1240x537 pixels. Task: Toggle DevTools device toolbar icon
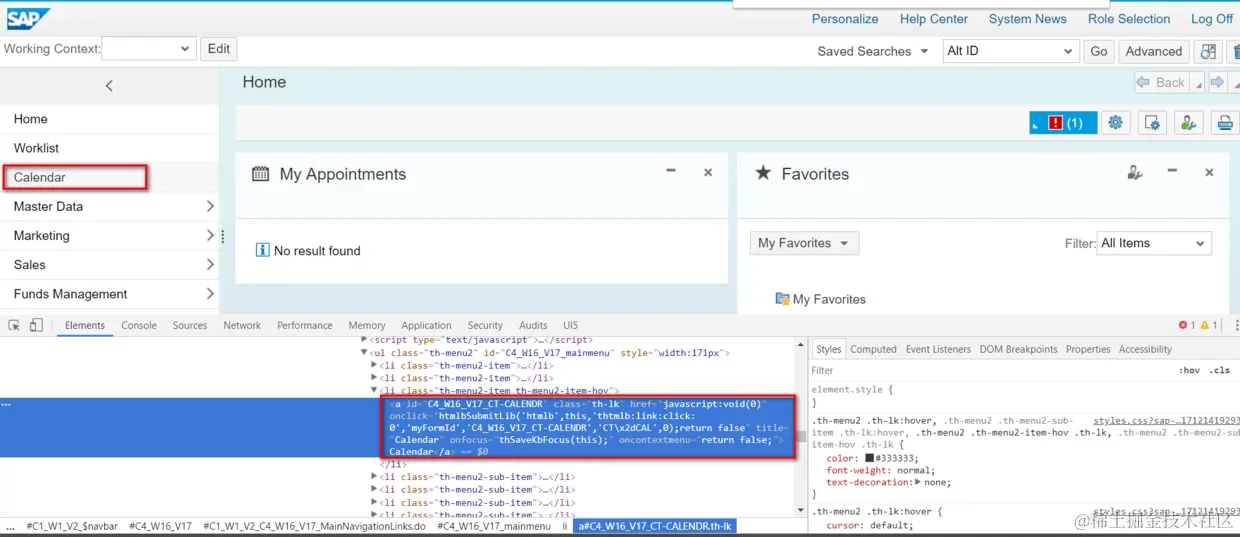[36, 325]
